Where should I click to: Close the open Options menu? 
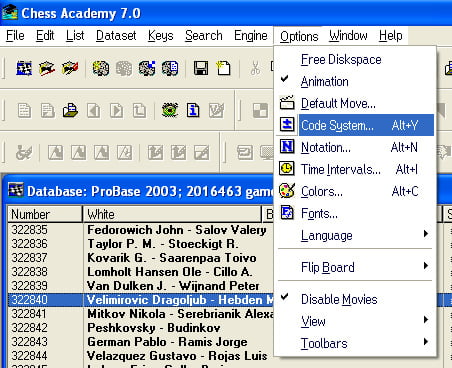point(299,36)
